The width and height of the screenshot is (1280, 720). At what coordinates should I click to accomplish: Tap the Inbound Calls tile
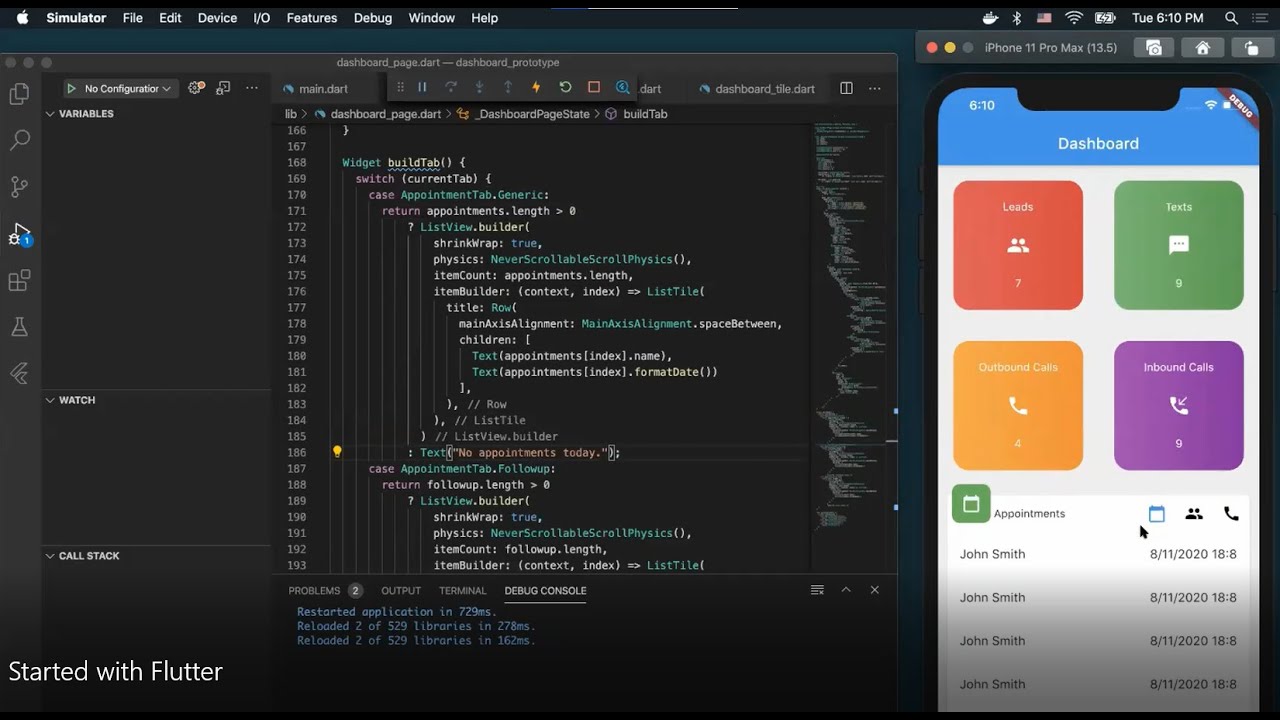1179,405
